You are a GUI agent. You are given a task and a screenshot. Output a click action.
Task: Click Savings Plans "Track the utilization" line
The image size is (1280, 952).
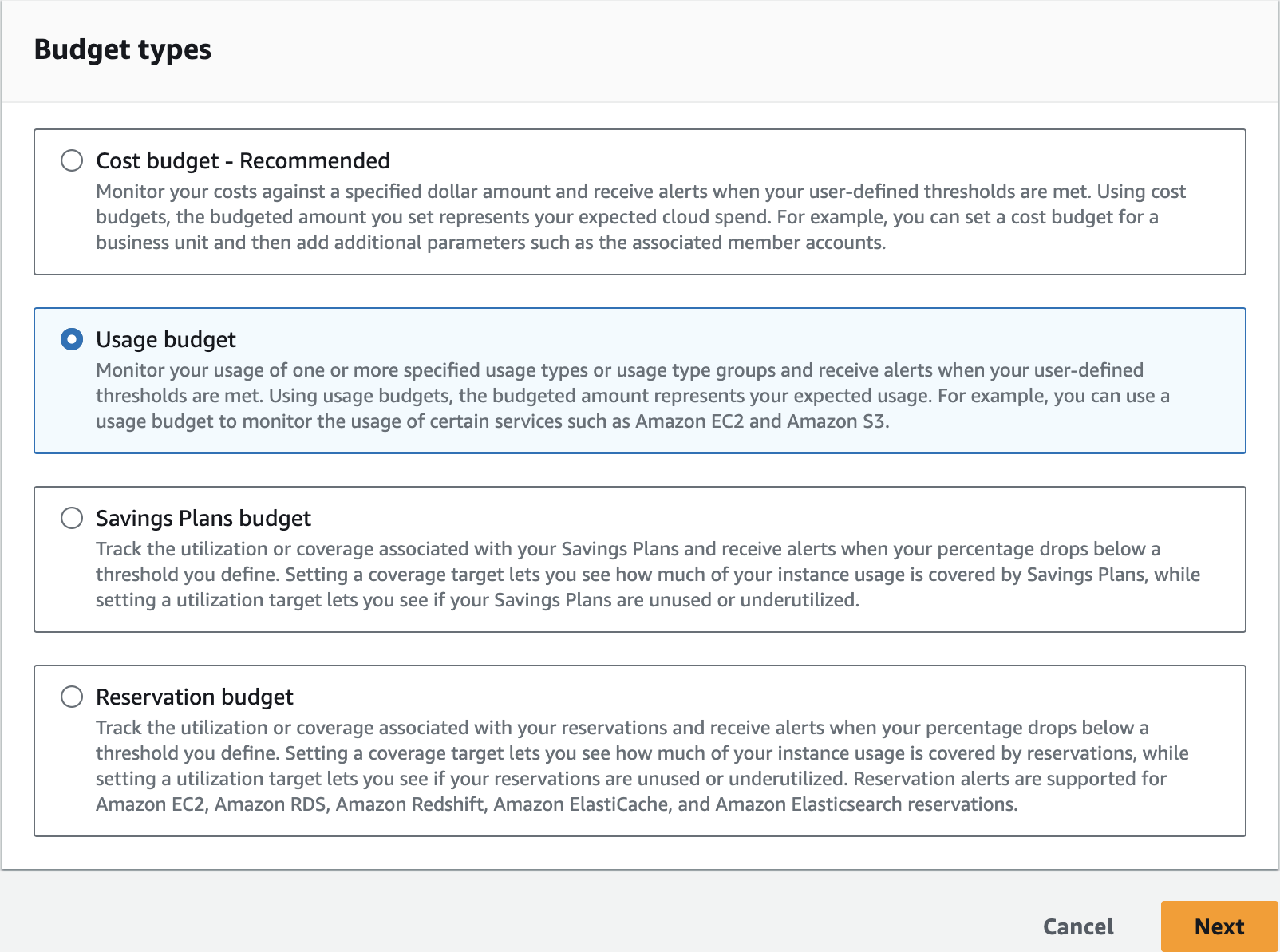pos(627,549)
